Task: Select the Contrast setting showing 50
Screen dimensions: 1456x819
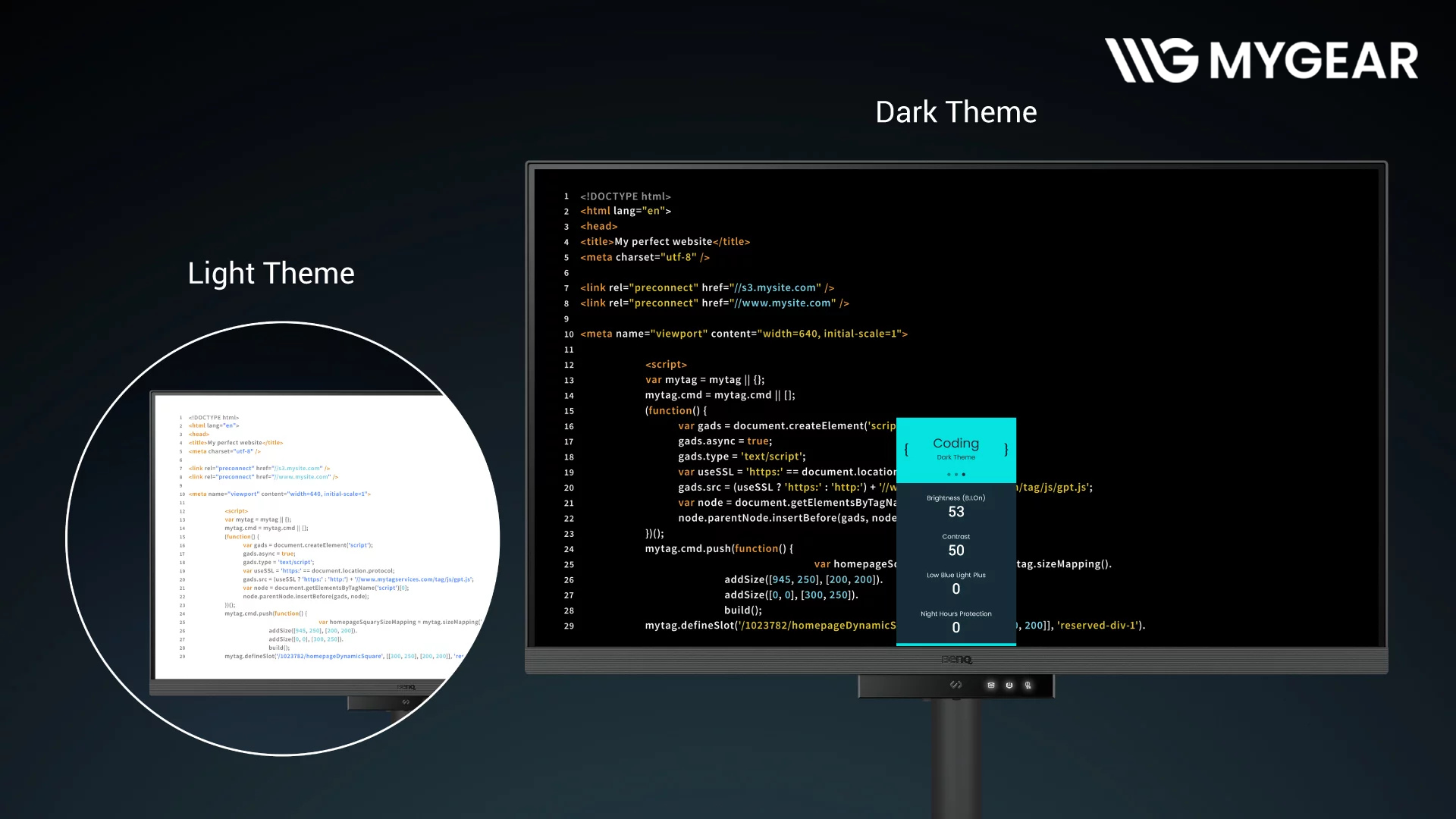Action: pos(955,545)
